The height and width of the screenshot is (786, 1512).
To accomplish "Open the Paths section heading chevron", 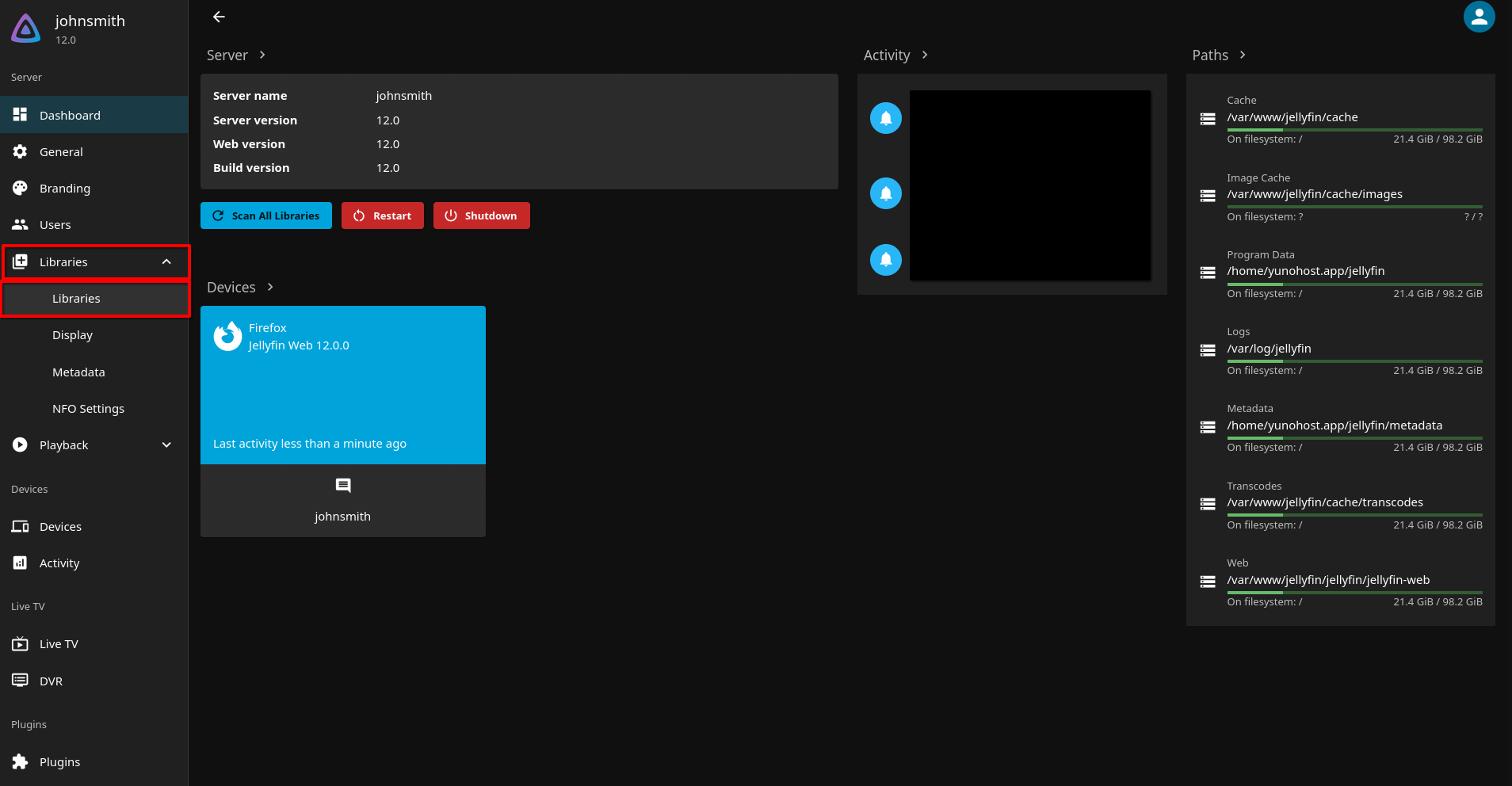I will pos(1242,55).
